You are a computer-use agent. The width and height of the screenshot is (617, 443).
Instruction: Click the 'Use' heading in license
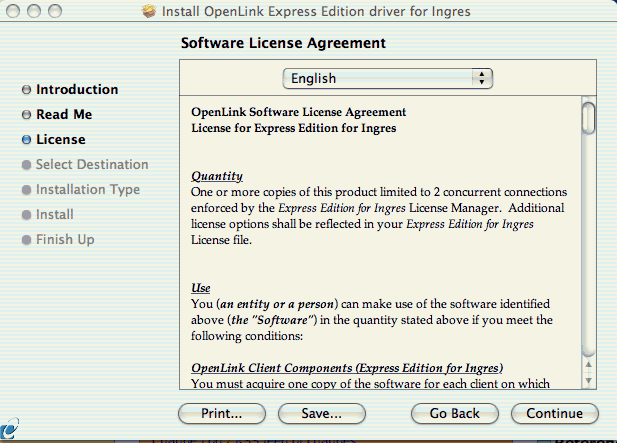(x=201, y=288)
